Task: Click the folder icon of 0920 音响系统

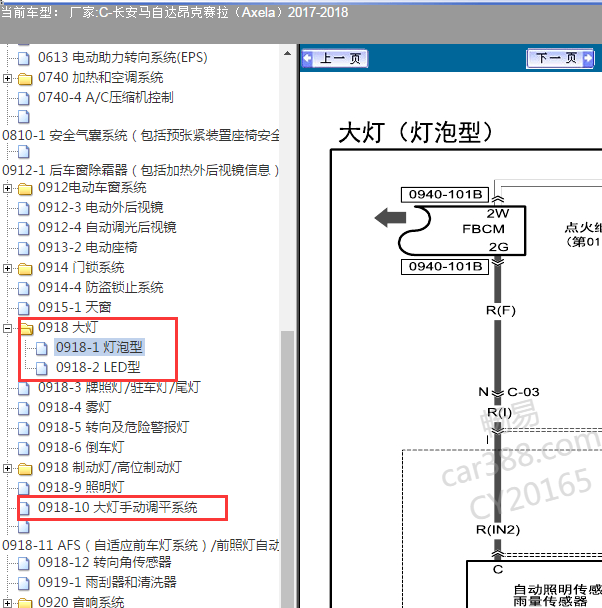Action: pyautogui.click(x=25, y=603)
